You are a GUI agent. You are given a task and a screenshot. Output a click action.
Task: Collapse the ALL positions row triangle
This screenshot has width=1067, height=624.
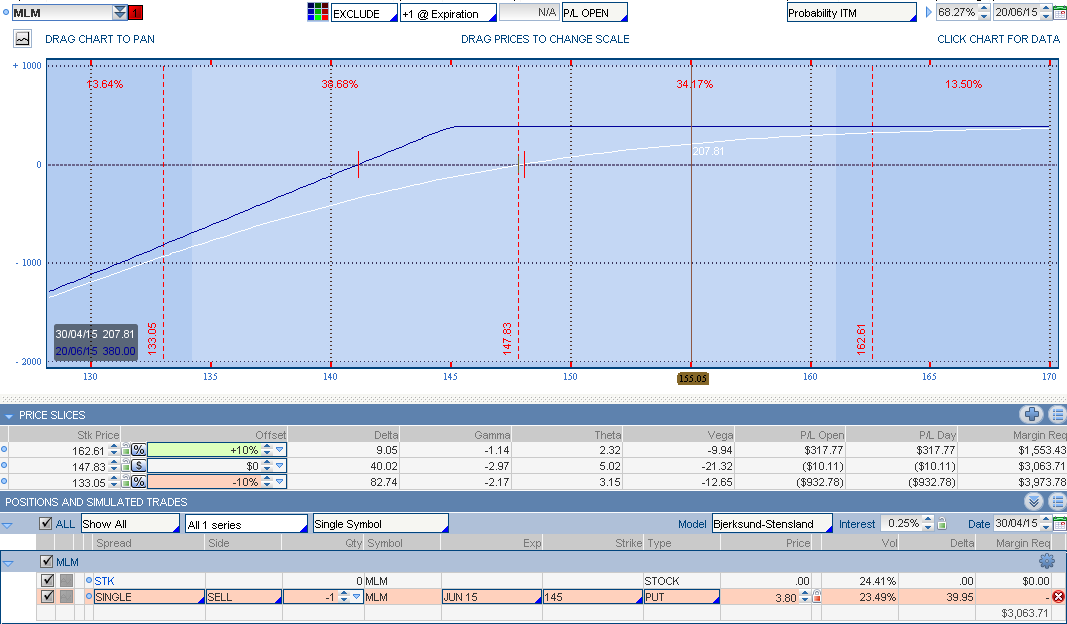coord(7,525)
